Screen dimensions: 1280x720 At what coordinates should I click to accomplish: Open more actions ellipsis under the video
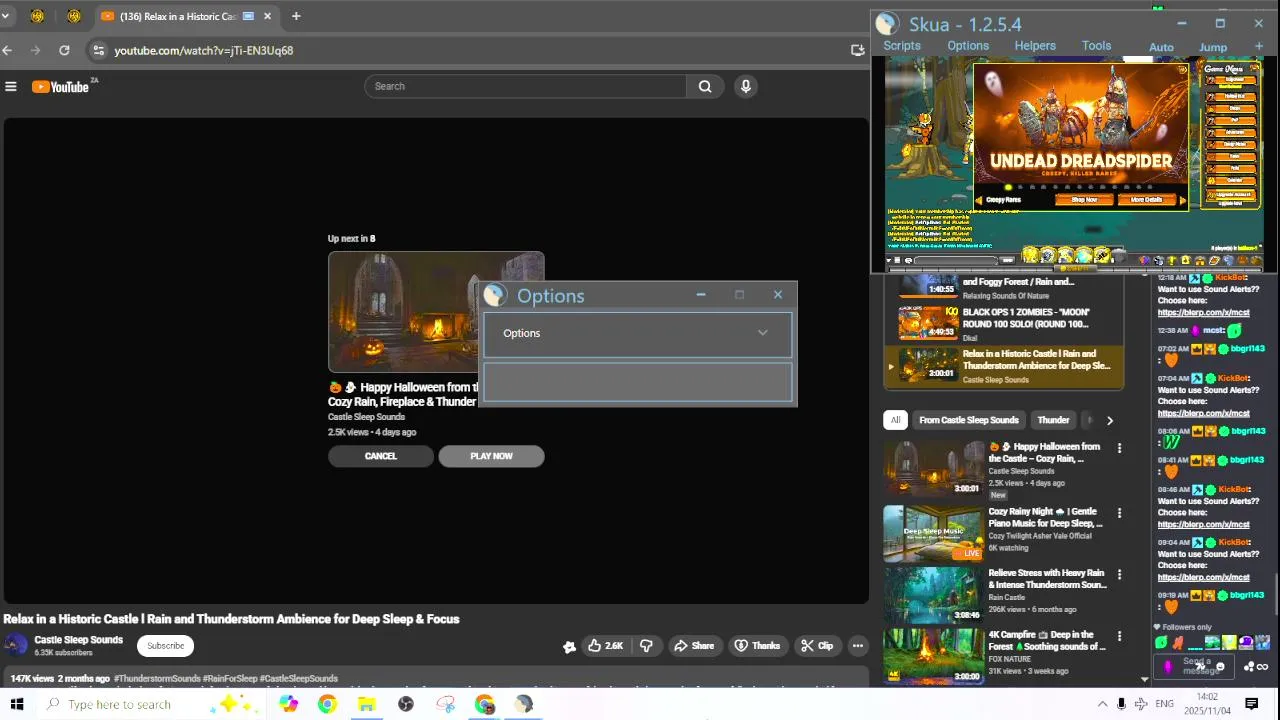coord(857,646)
